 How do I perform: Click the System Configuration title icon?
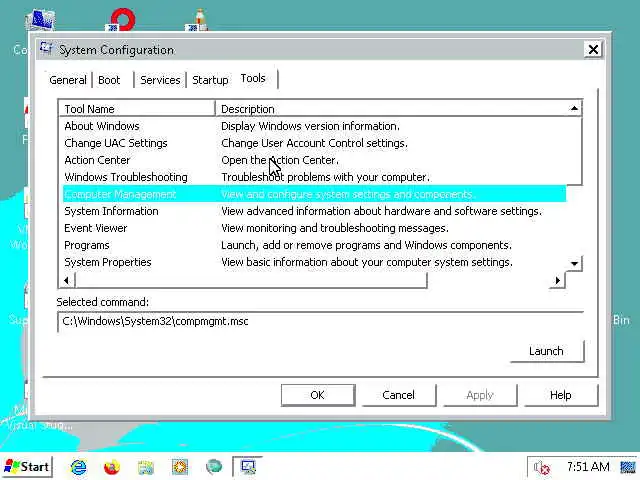[47, 49]
